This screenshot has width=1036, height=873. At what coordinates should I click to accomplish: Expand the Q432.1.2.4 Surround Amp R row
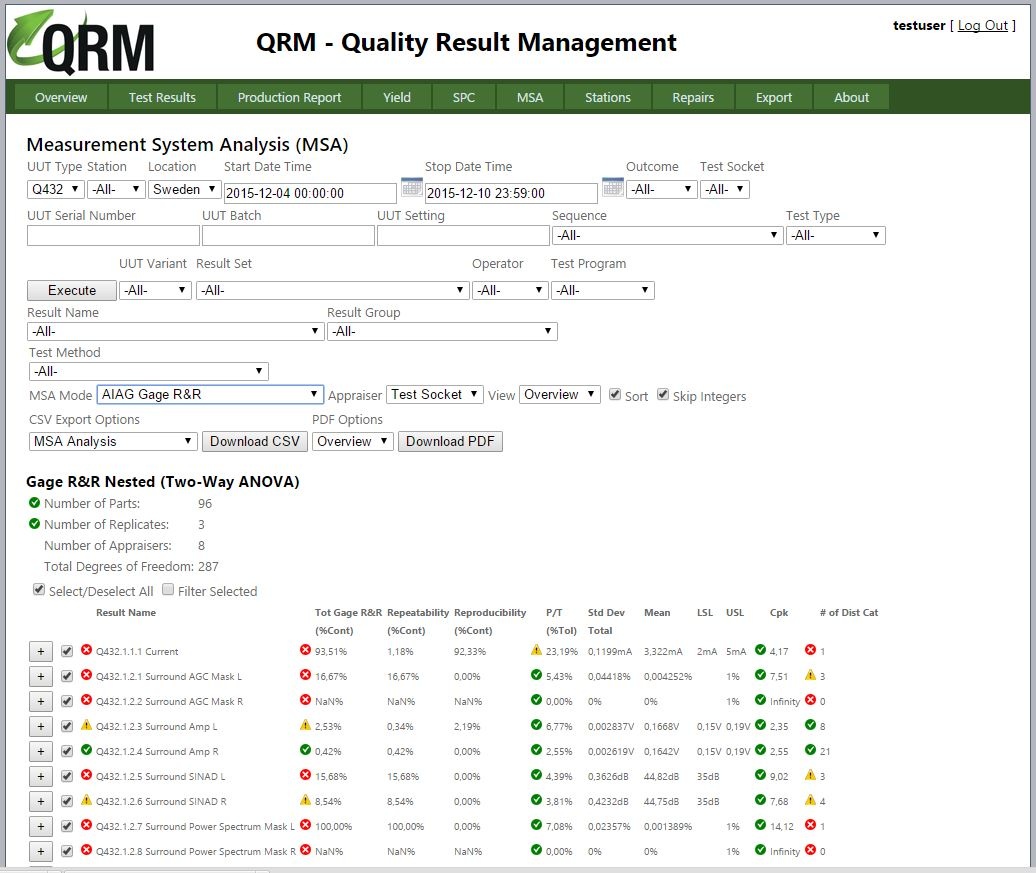tap(41, 751)
